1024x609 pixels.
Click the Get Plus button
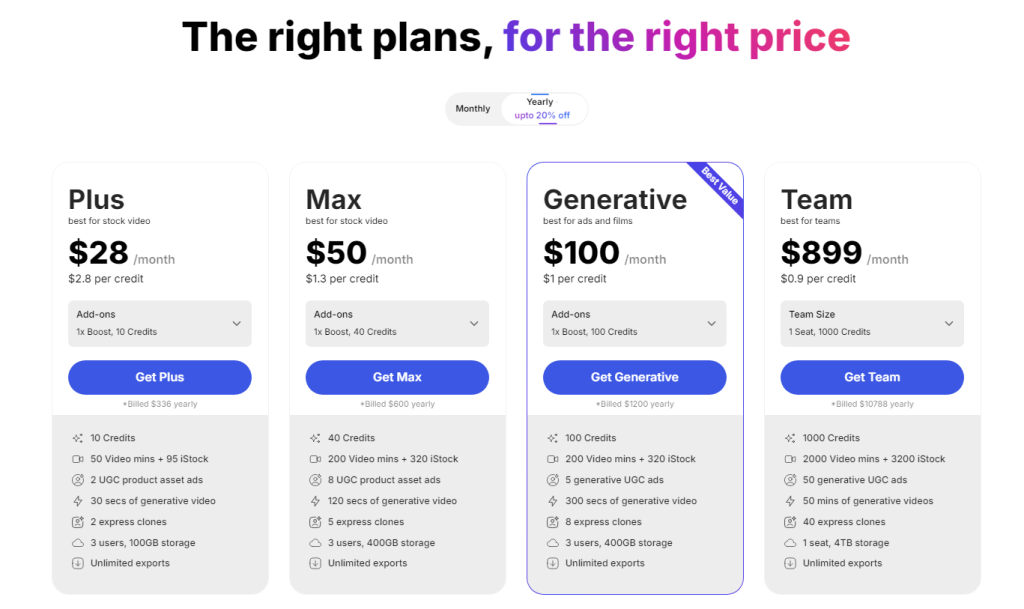[160, 377]
